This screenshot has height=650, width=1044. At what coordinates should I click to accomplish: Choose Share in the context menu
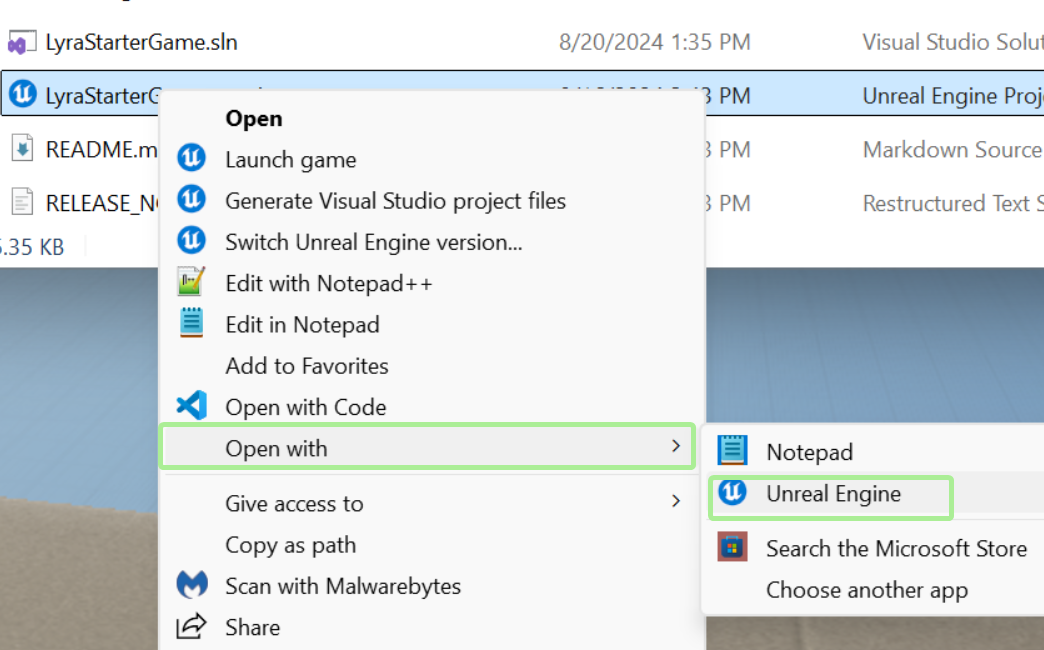(x=252, y=628)
